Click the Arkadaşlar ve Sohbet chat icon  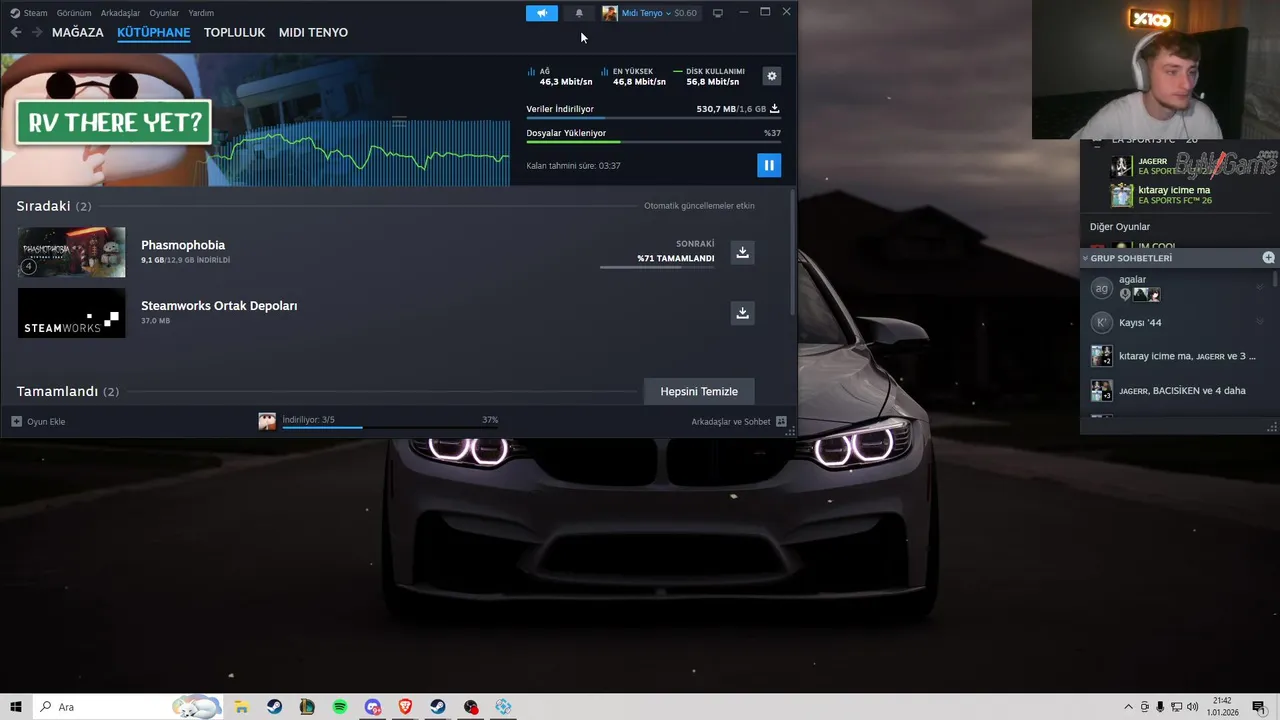781,421
